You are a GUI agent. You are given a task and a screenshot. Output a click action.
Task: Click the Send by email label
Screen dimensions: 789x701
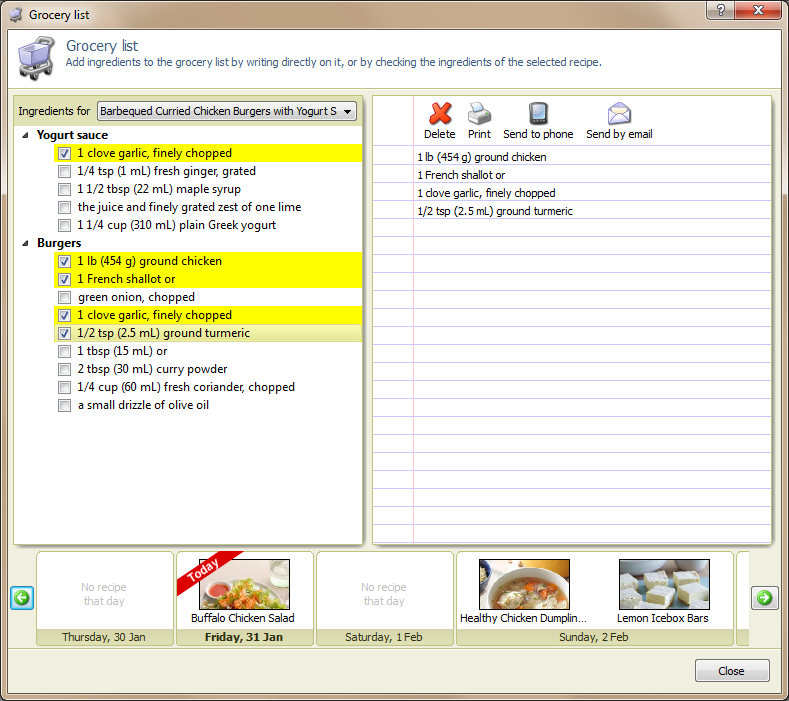619,134
